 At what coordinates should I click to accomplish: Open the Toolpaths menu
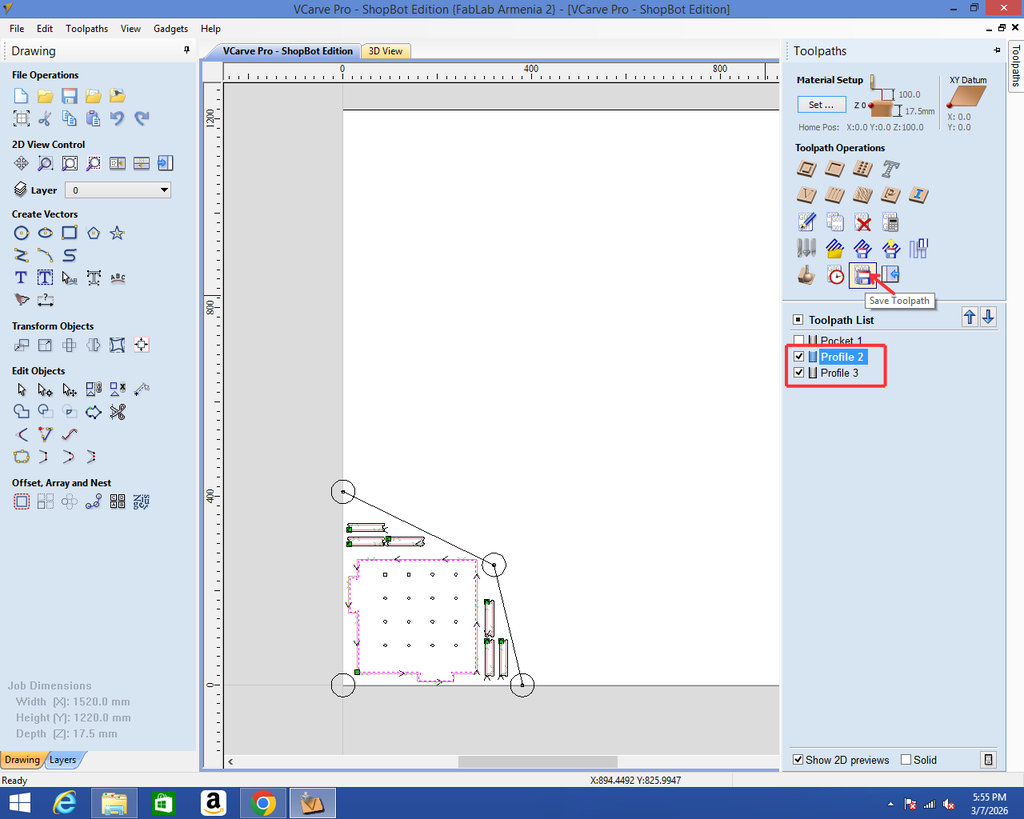[x=87, y=29]
